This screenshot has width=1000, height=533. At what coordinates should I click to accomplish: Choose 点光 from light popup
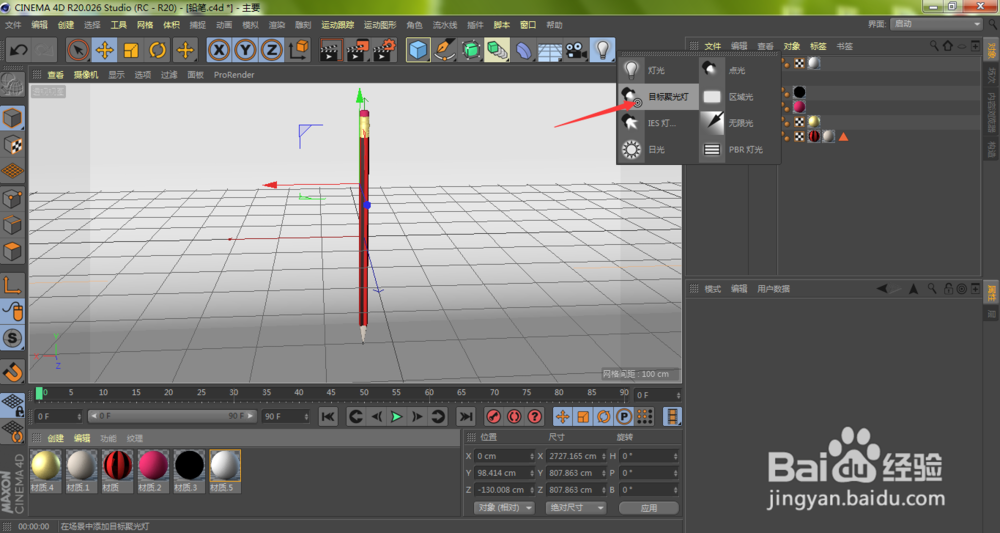[739, 70]
